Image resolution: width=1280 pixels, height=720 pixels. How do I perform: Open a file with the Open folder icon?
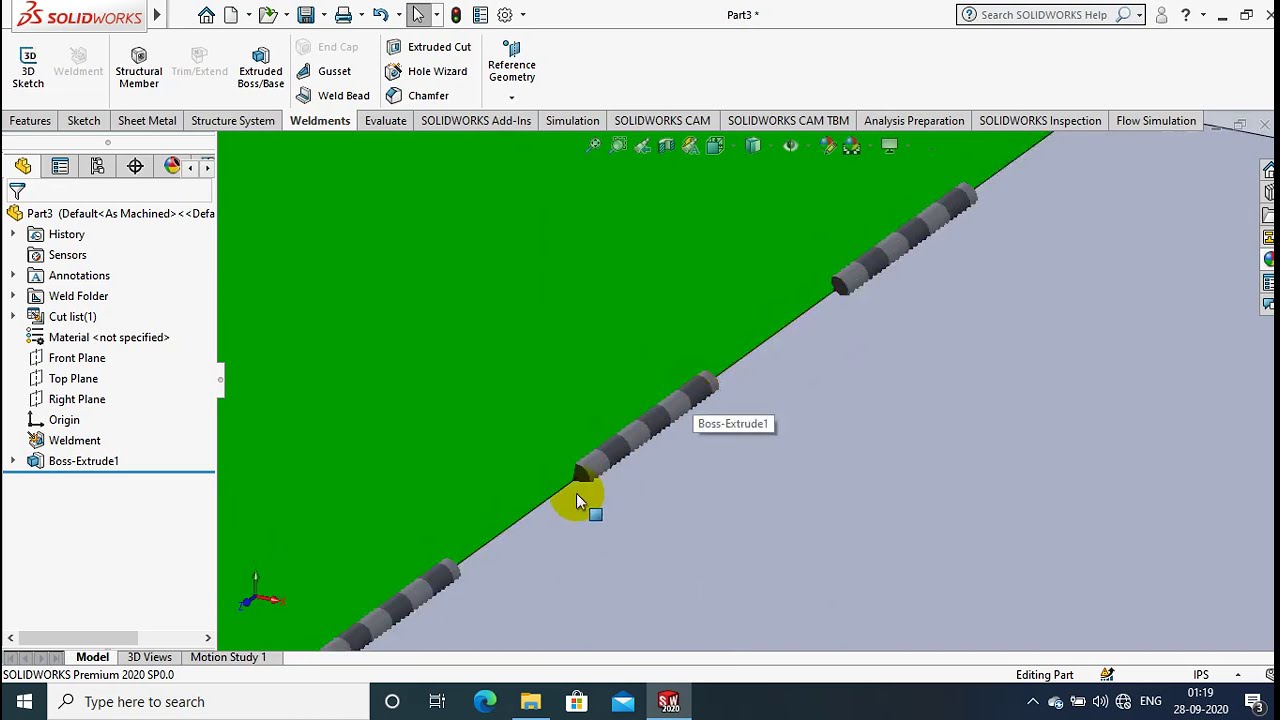[267, 15]
